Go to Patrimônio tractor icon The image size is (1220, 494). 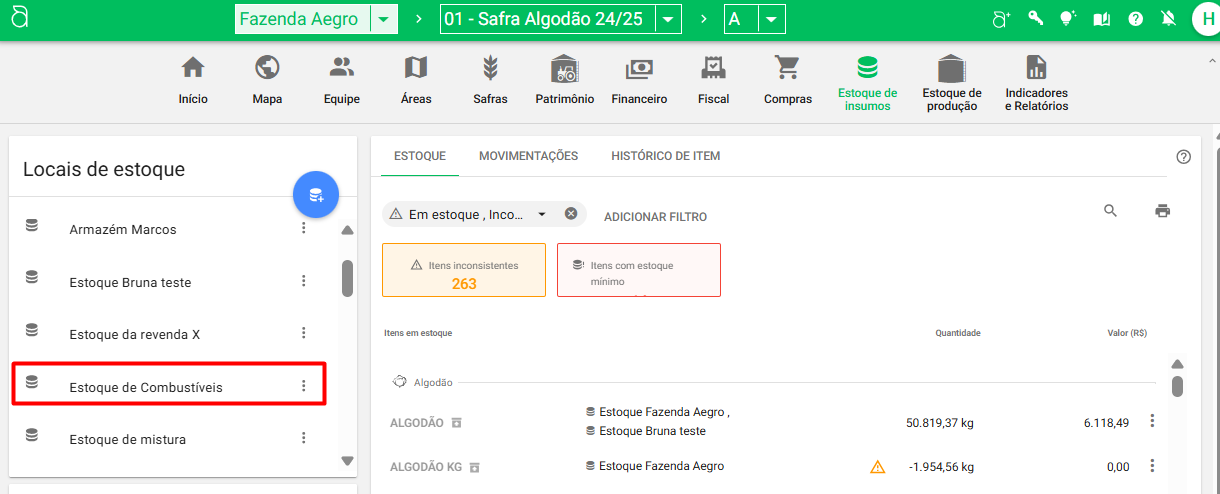click(x=564, y=69)
